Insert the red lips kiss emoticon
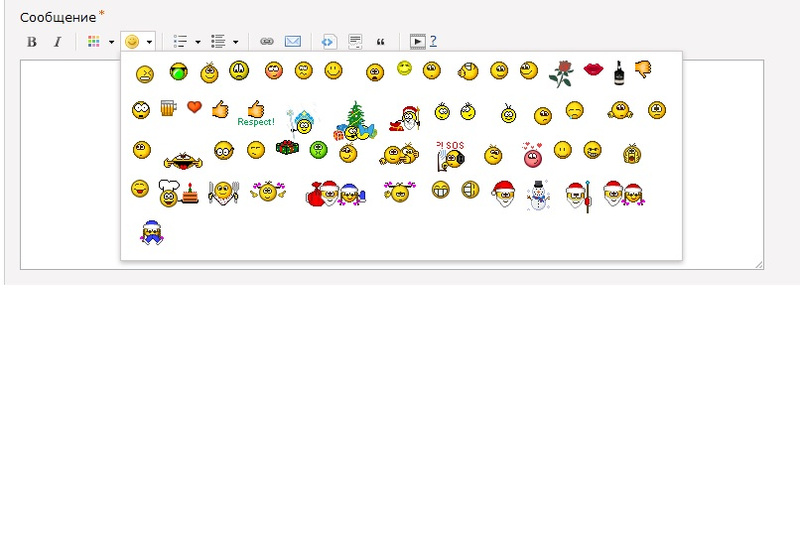Image resolution: width=800 pixels, height=533 pixels. (593, 69)
